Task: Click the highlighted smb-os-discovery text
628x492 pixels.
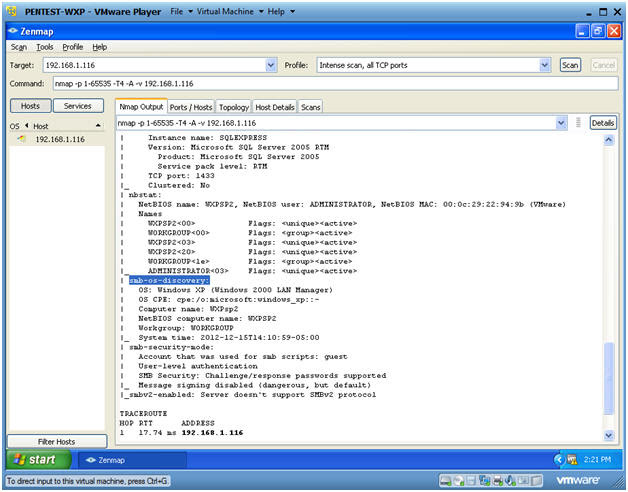Action: 169,280
